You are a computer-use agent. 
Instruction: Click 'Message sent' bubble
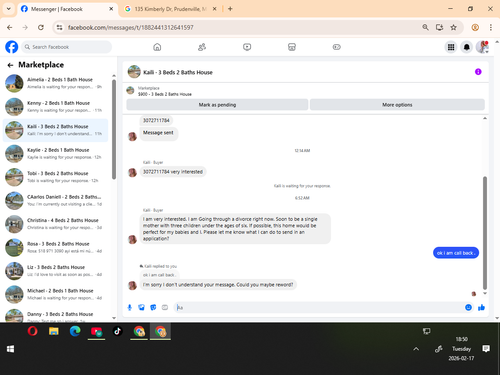click(158, 133)
